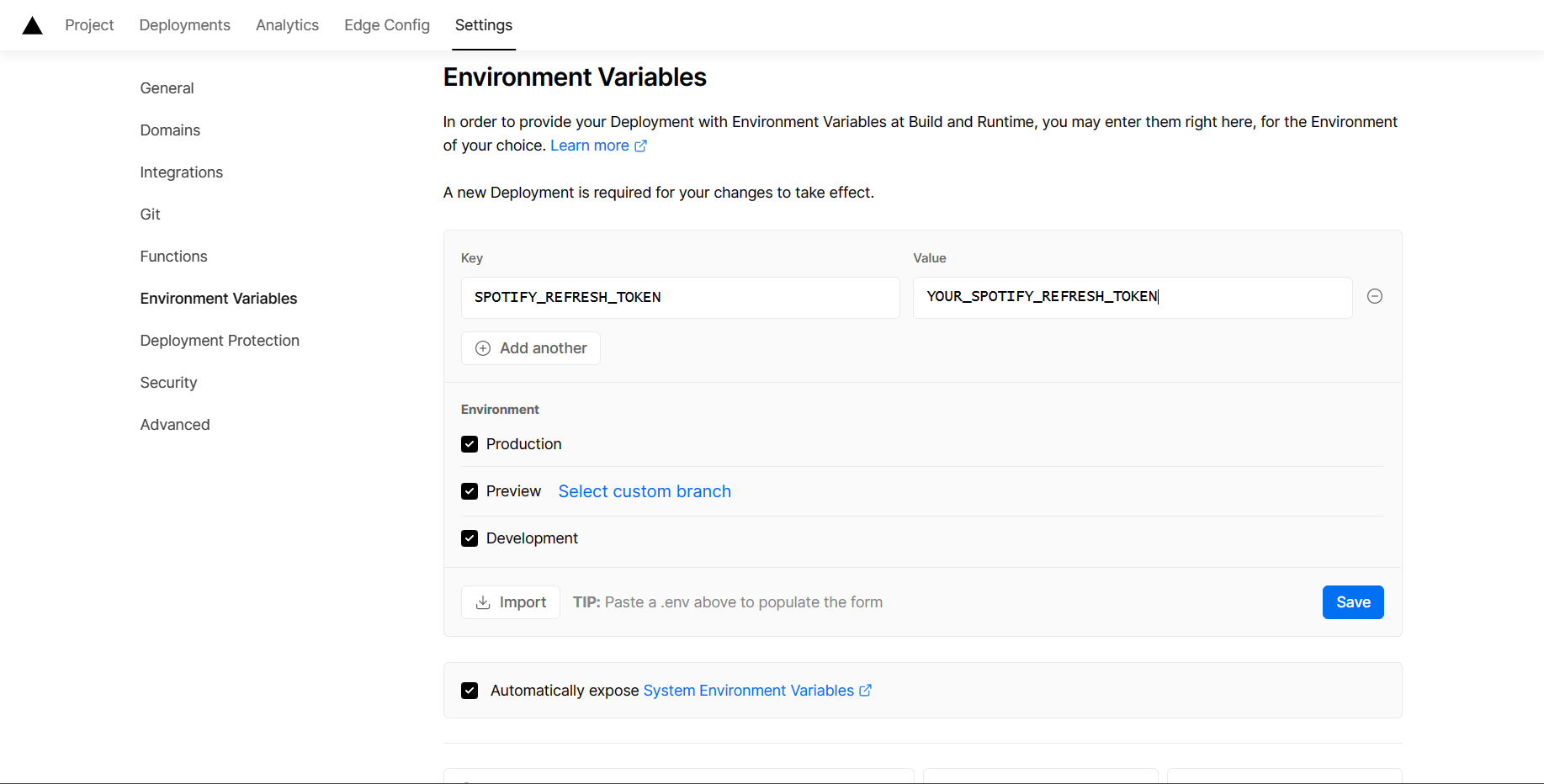Save the environment variable
The height and width of the screenshot is (784, 1544).
click(x=1353, y=602)
